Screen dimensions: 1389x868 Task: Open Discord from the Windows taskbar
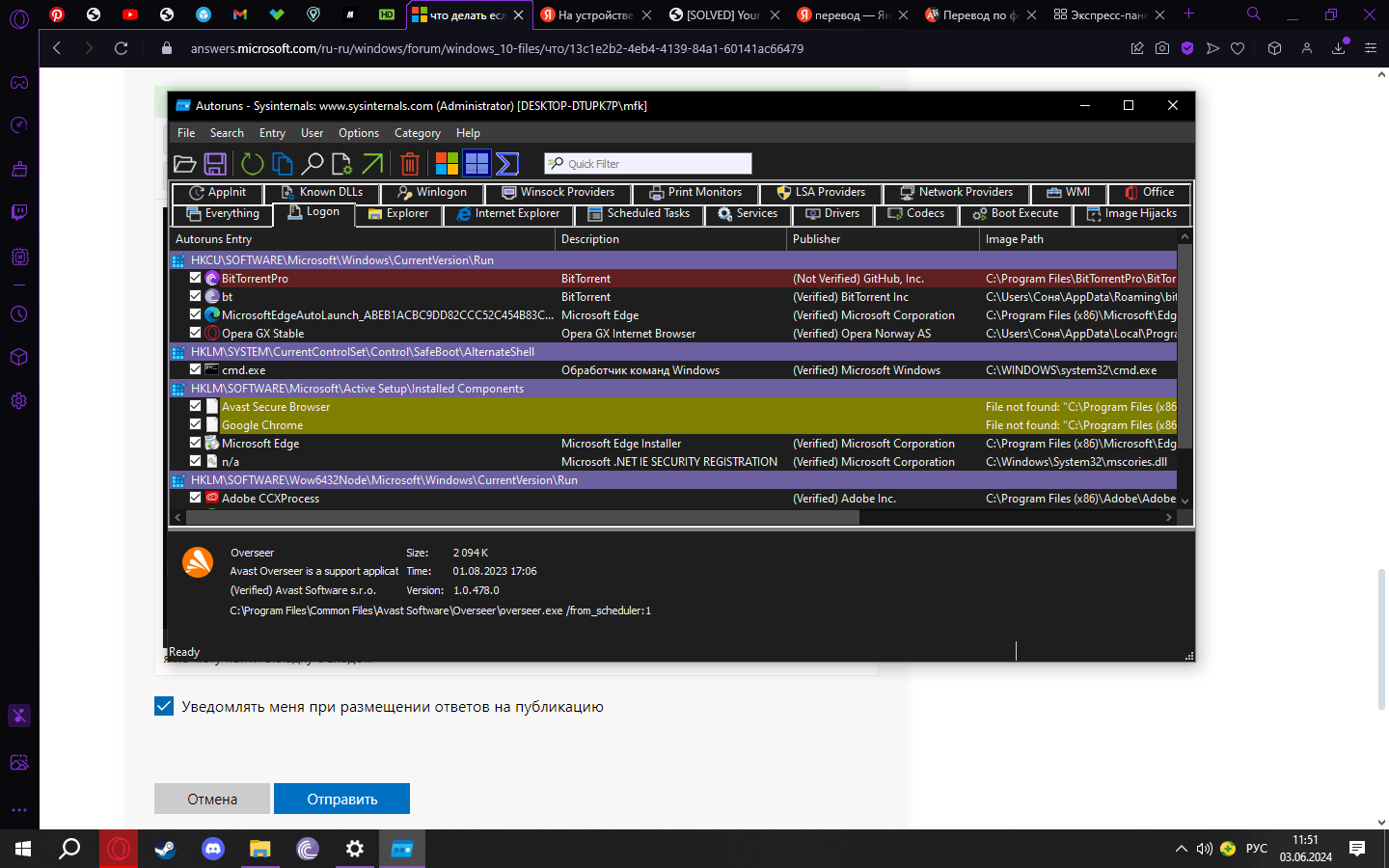point(212,849)
